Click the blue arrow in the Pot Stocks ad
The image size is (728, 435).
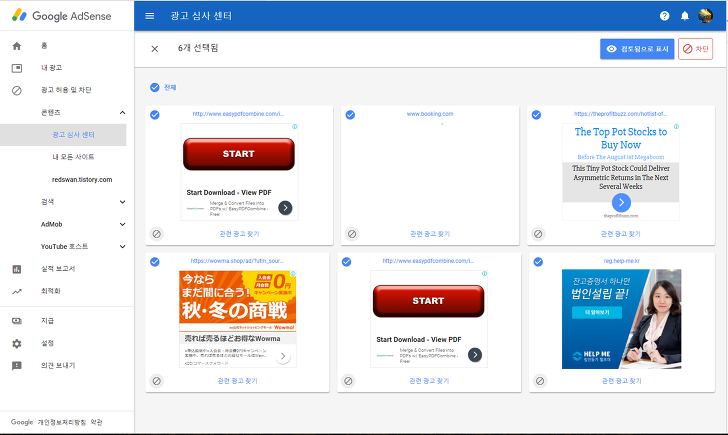pyautogui.click(x=621, y=202)
